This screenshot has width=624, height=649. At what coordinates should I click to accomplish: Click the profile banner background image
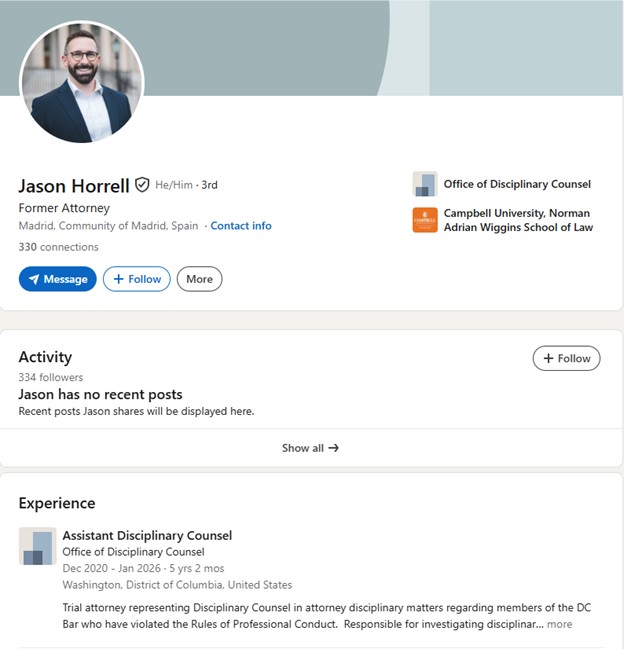(372, 48)
